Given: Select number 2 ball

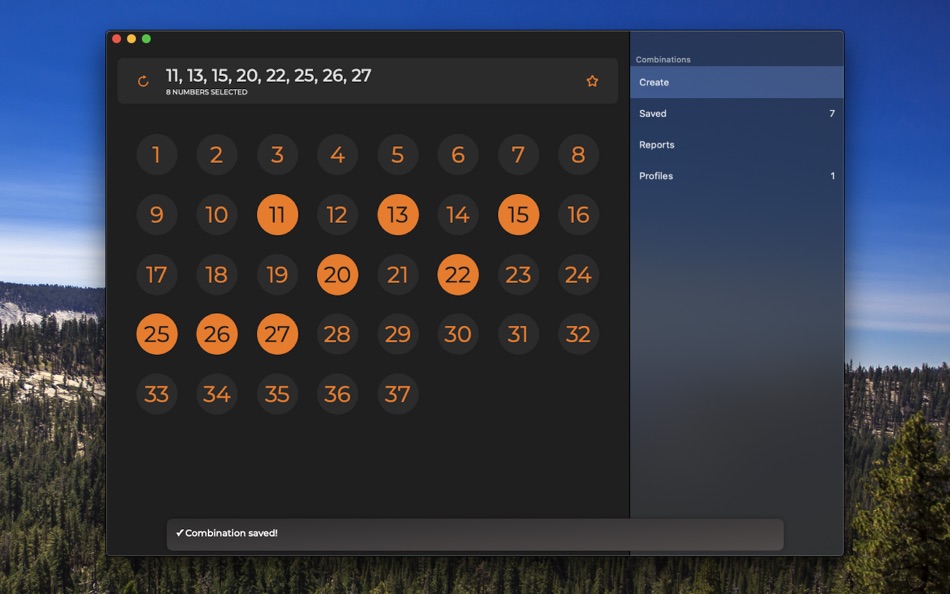Looking at the screenshot, I should 217,155.
